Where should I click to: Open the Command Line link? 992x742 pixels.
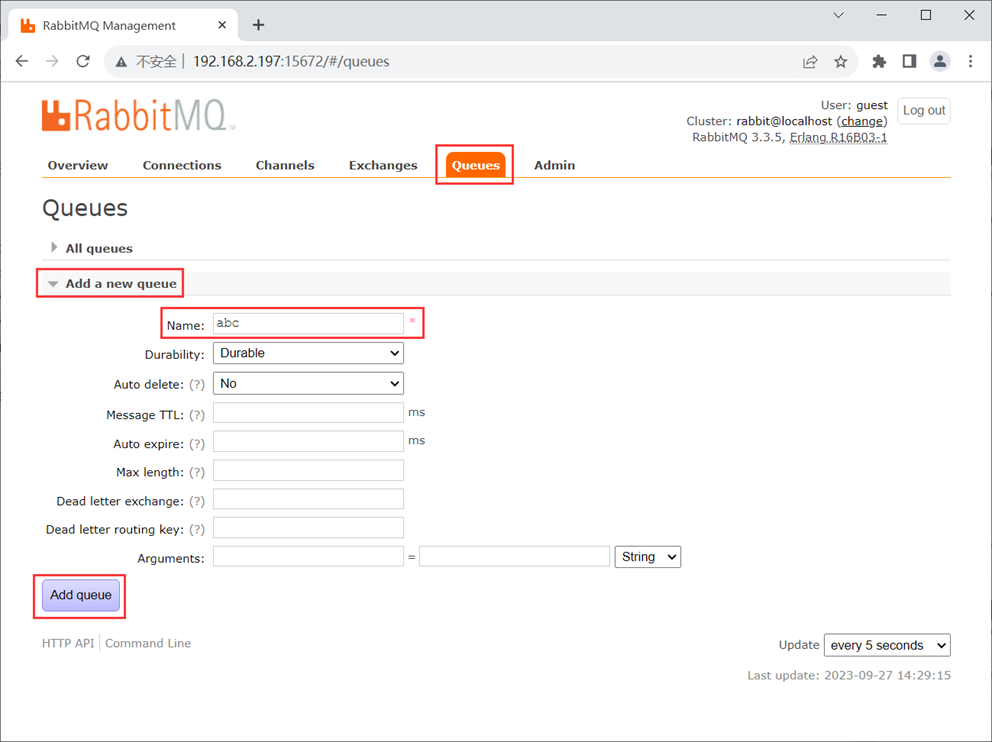click(x=148, y=643)
